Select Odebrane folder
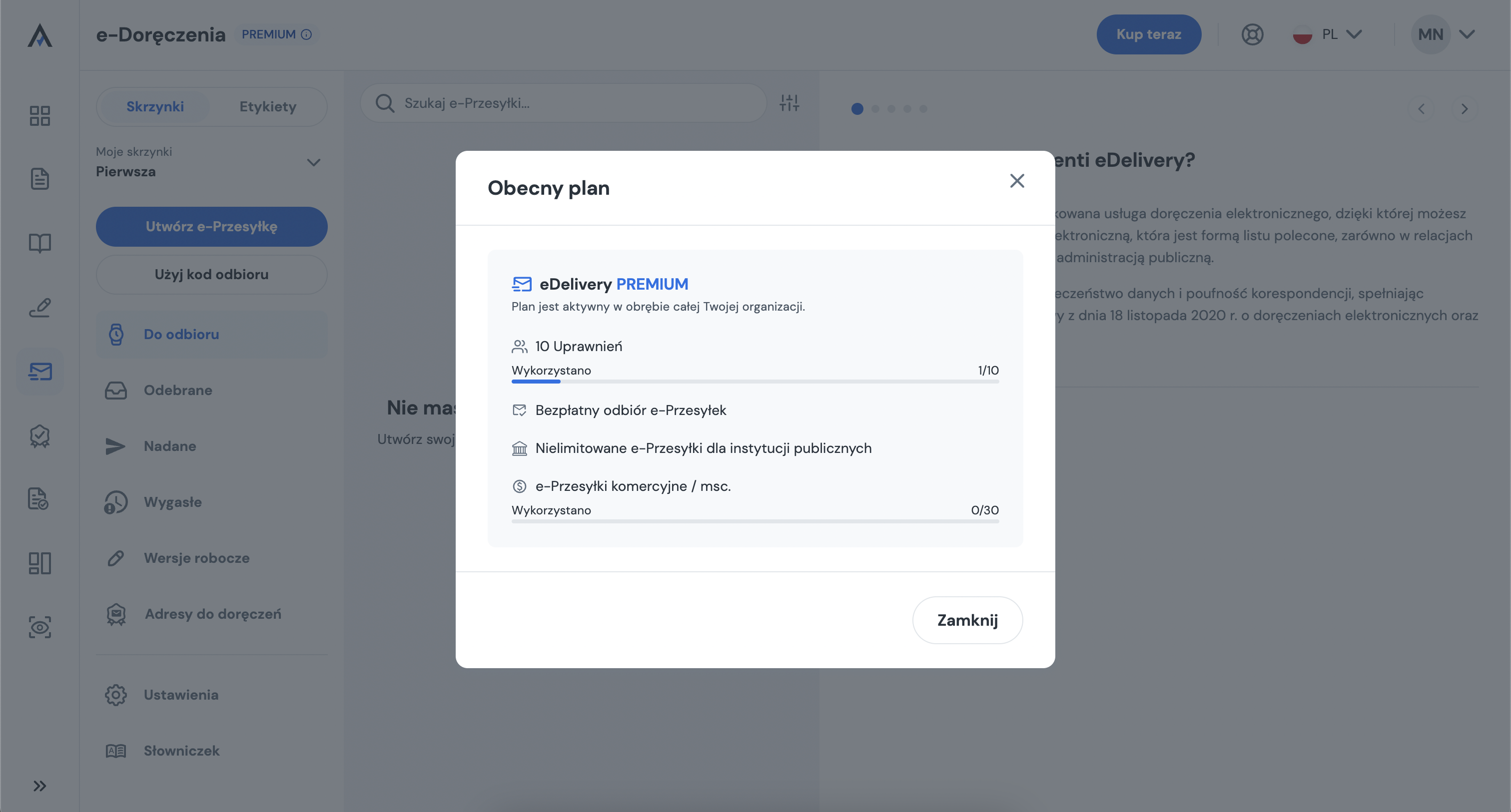Viewport: 1511px width, 812px height. click(x=212, y=390)
